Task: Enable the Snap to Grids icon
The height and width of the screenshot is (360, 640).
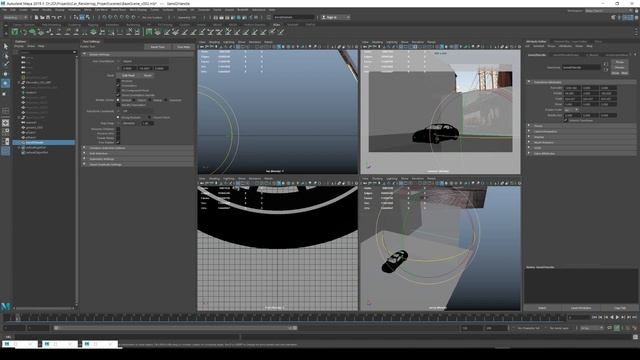Action: [x=104, y=18]
